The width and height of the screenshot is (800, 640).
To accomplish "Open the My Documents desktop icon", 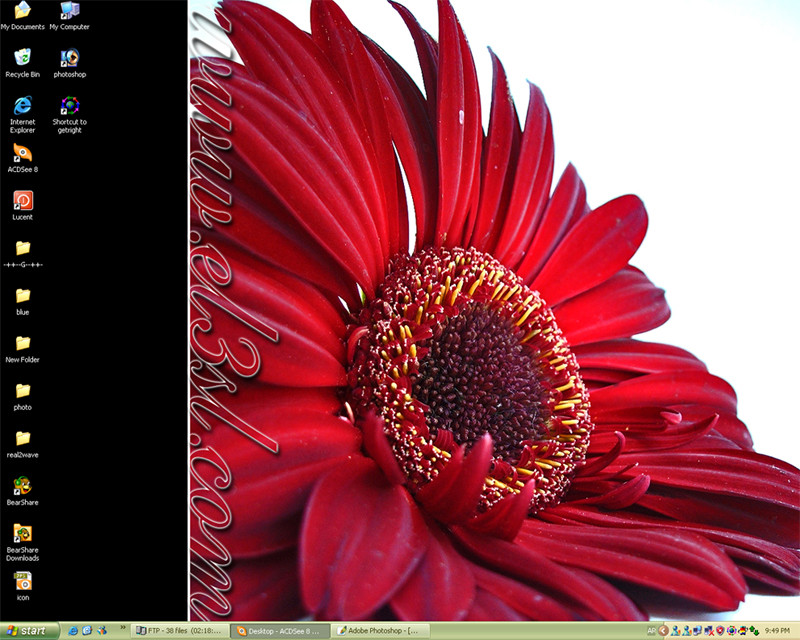I will point(22,15).
